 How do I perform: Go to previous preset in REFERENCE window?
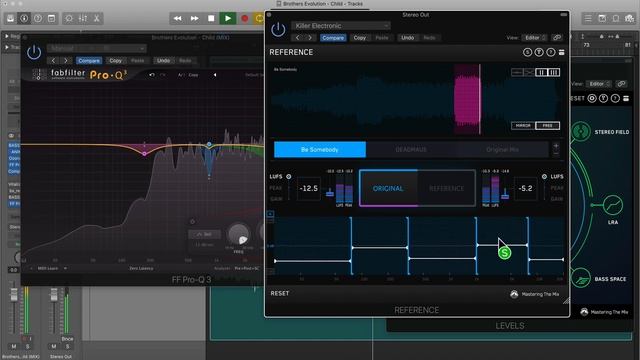(x=298, y=38)
